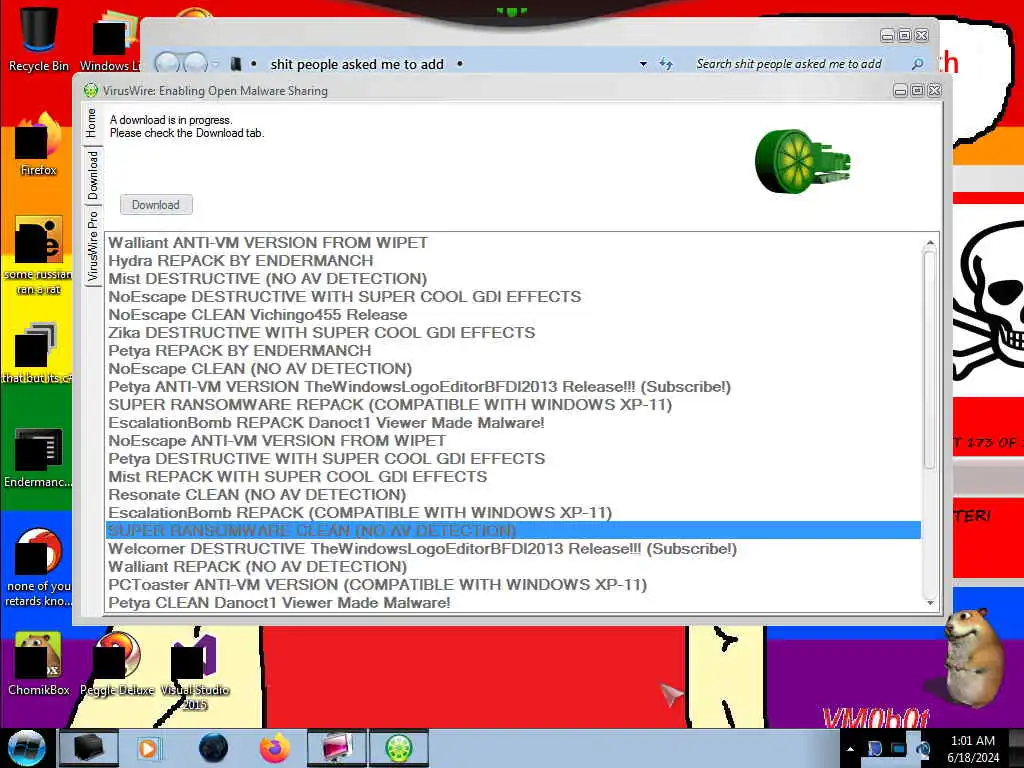Switch to the VirusWire lime taskbar button
Viewport: 1024px width, 768px height.
click(399, 748)
